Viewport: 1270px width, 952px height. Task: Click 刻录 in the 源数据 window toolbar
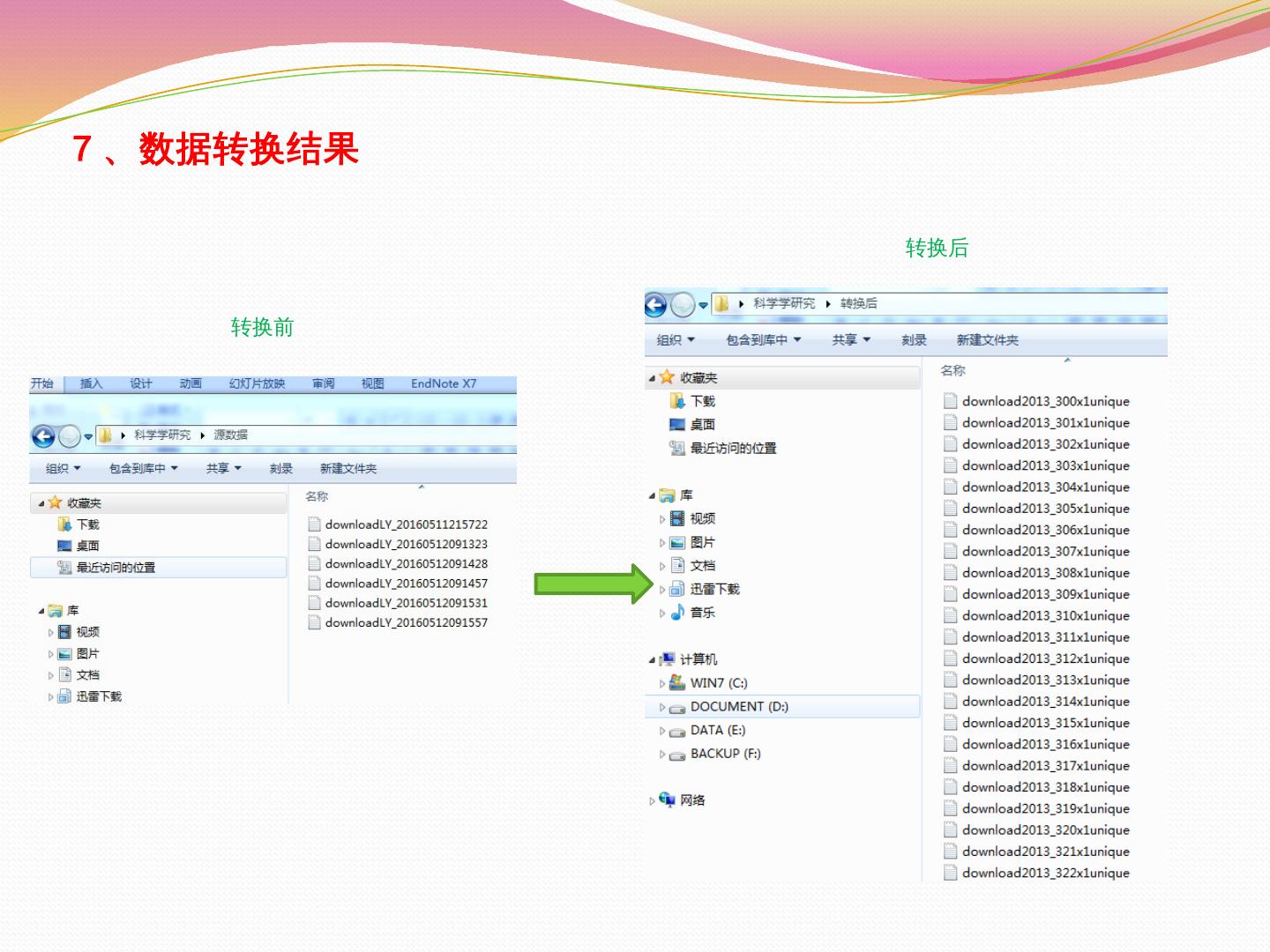click(x=281, y=469)
